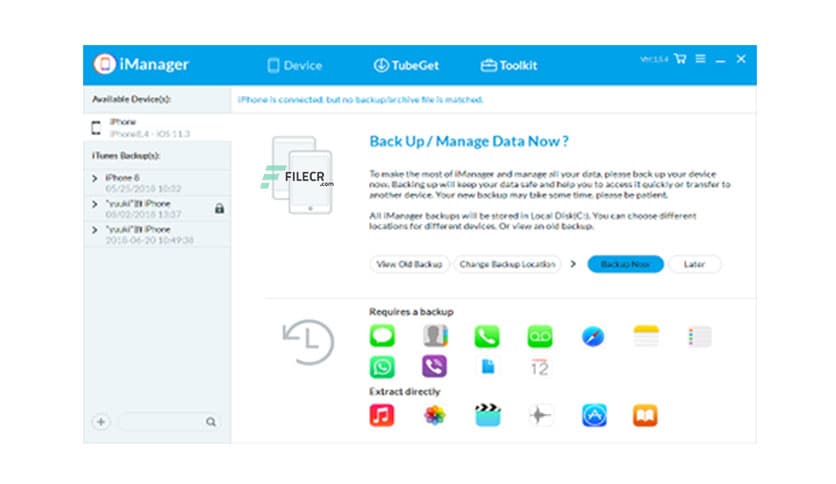Select the Voice Memos icon

tap(540, 415)
